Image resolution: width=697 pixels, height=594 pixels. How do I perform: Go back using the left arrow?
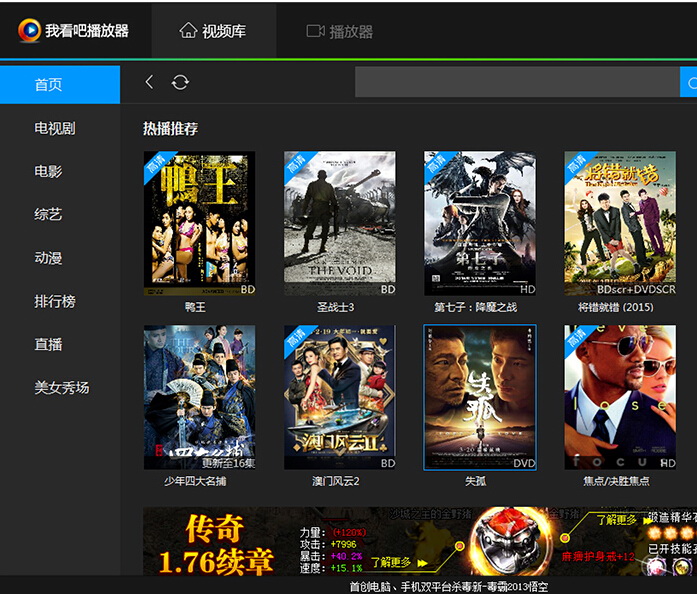pos(149,82)
